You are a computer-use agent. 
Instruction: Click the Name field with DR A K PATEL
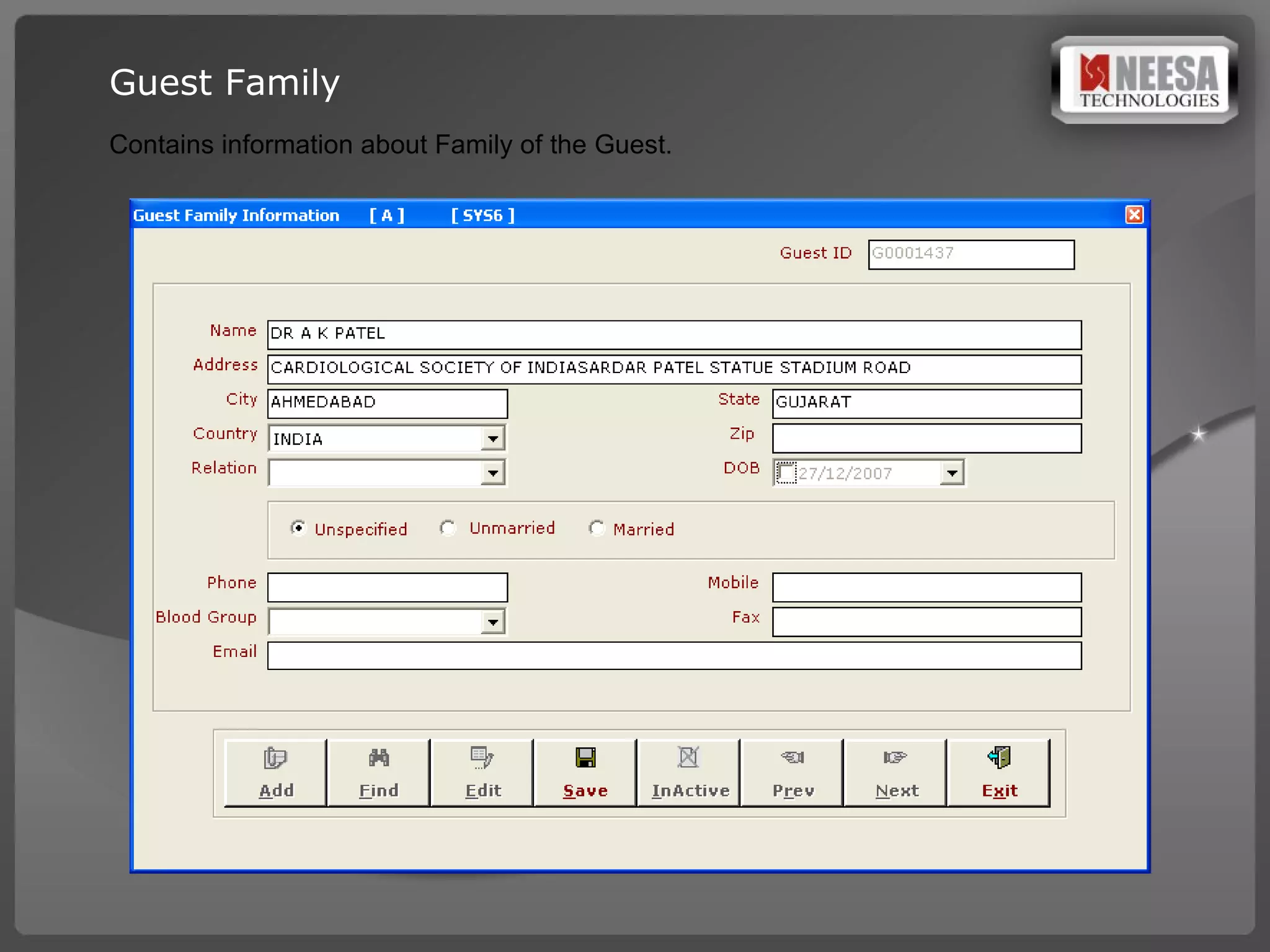pyautogui.click(x=674, y=335)
